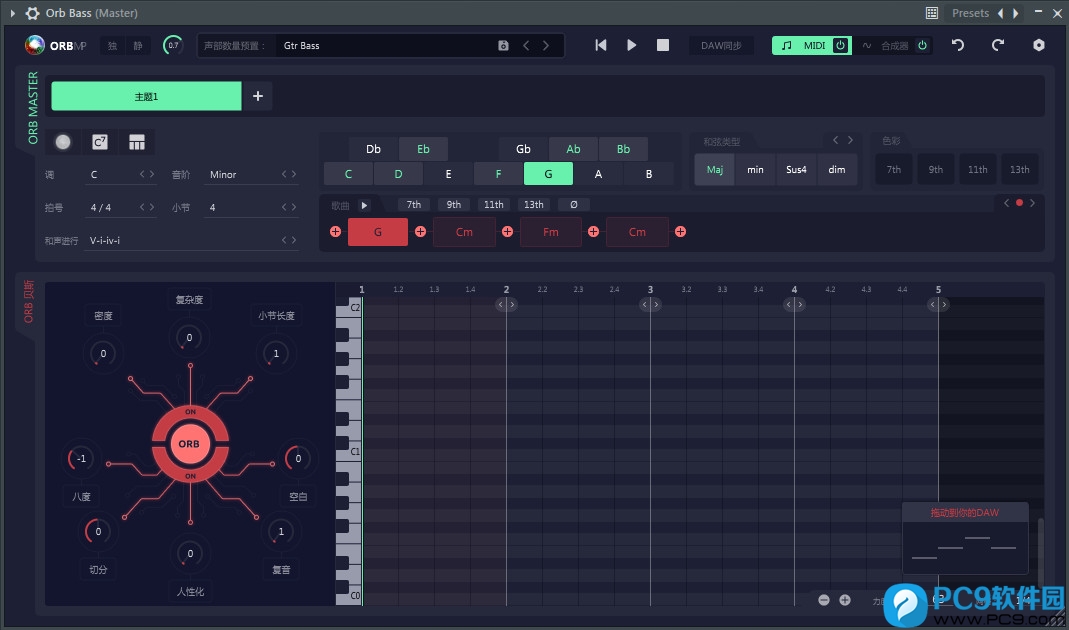1069x630 pixels.
Task: Select the Maj chord type
Action: 714,170
